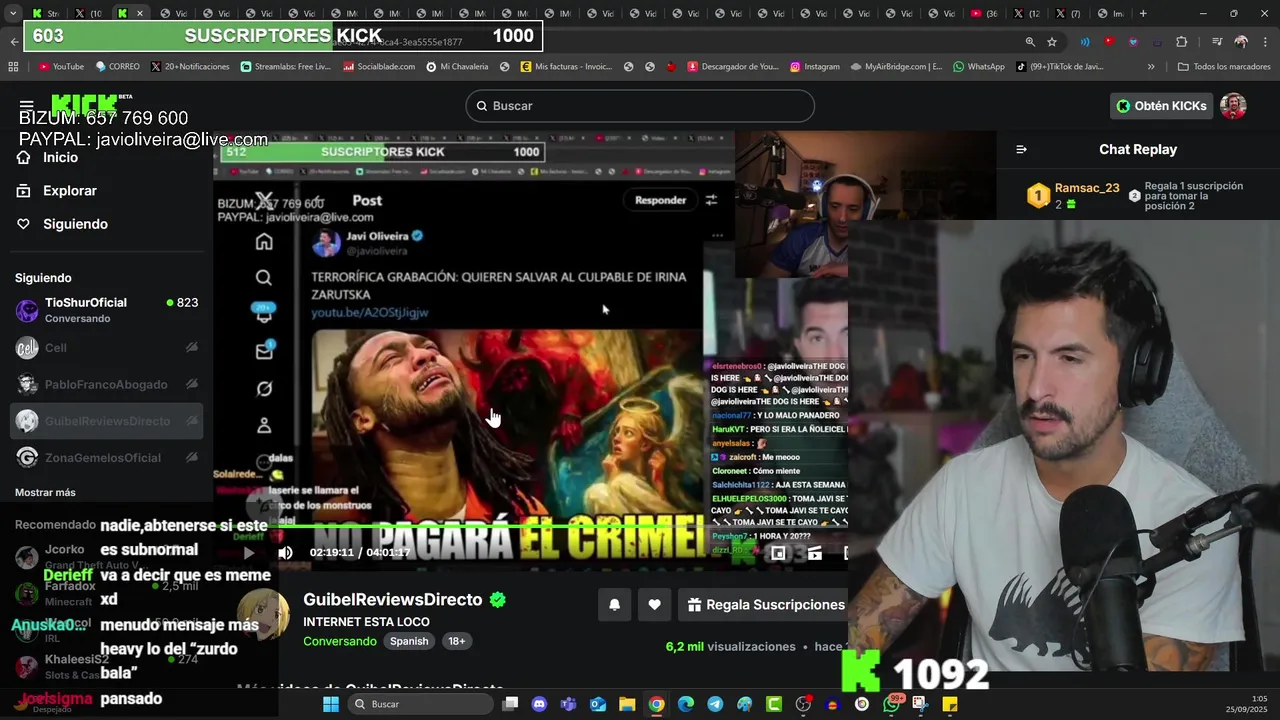Select the 18+ tag

[x=457, y=641]
